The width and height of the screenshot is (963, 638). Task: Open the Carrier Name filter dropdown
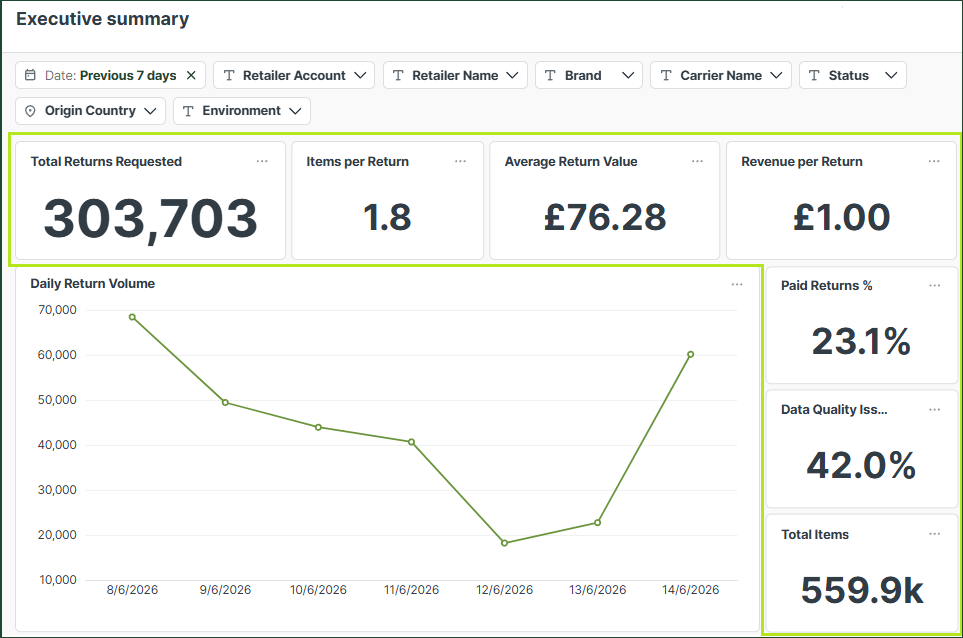[x=720, y=75]
